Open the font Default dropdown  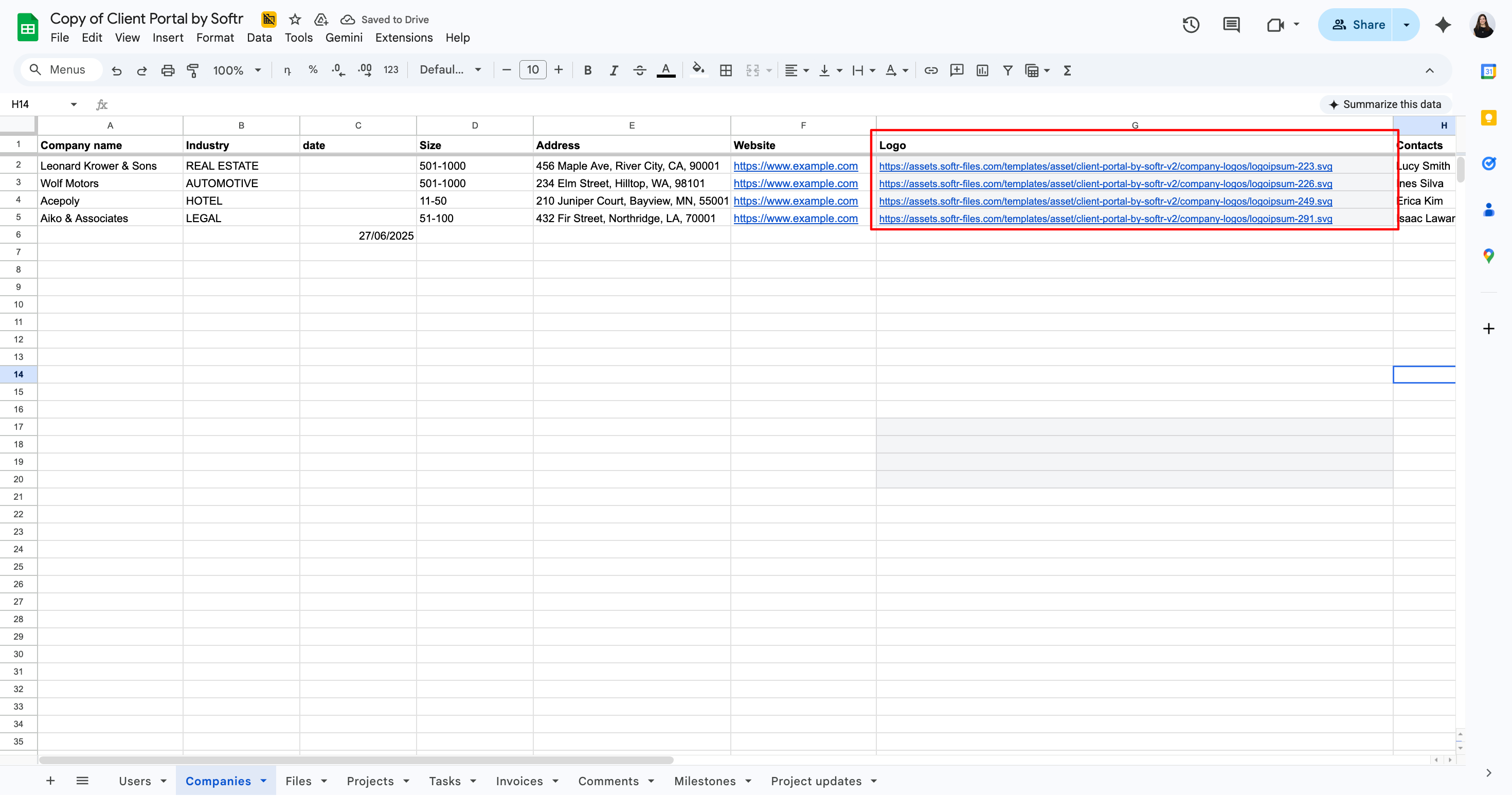[x=450, y=70]
